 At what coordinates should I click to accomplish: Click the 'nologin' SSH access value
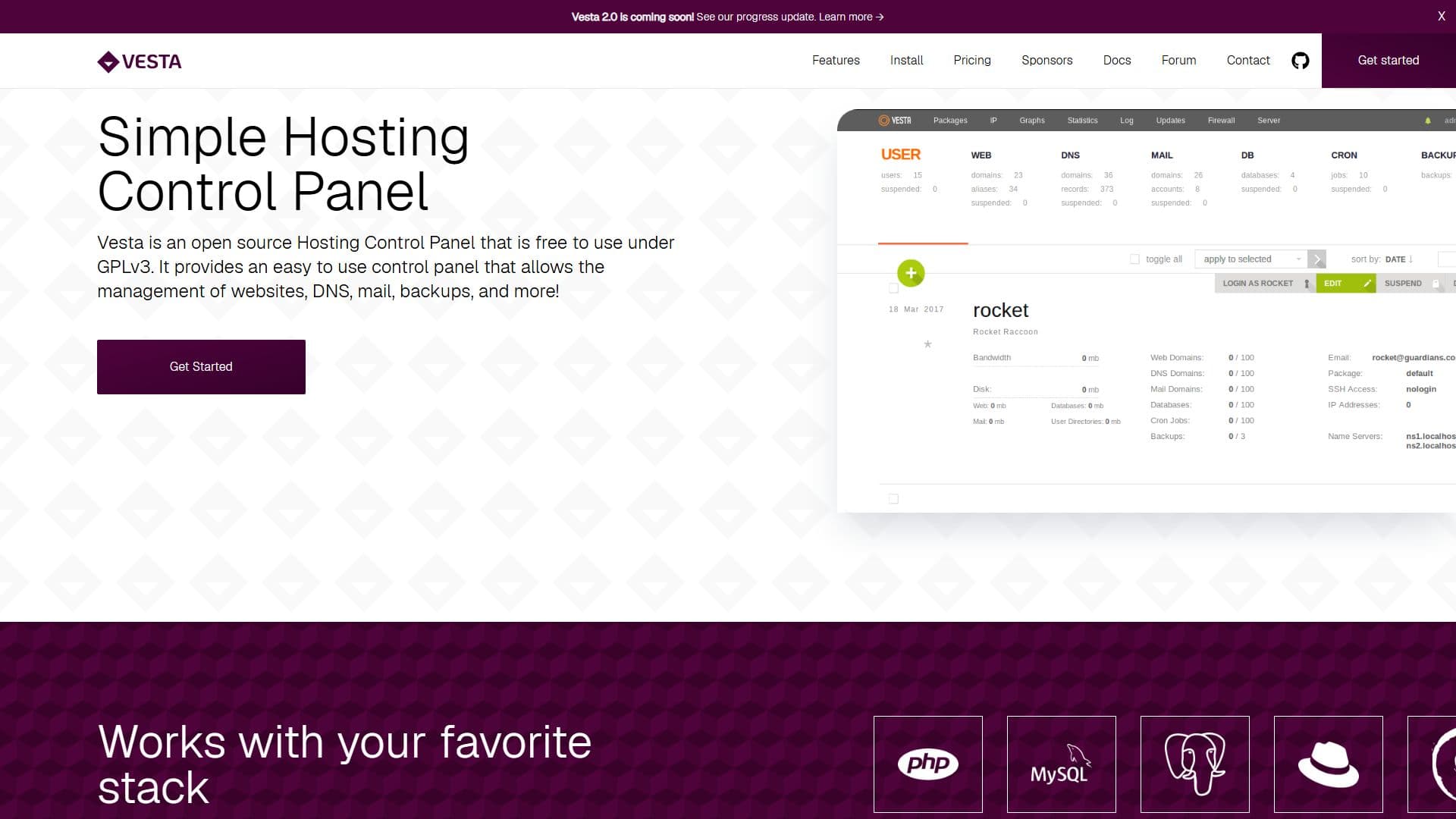coord(1421,389)
